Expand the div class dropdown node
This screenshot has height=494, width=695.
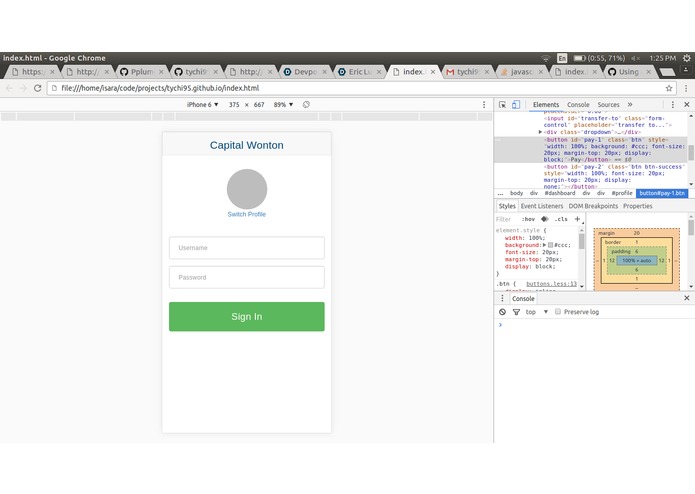coord(540,132)
